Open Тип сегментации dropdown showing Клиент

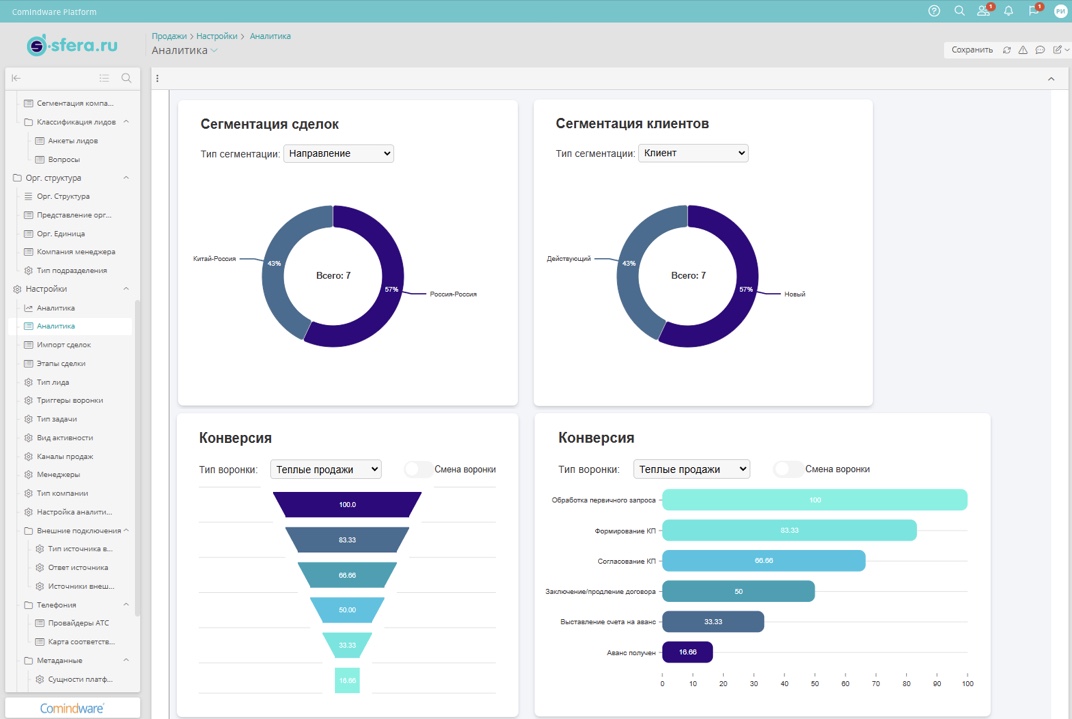click(x=693, y=153)
